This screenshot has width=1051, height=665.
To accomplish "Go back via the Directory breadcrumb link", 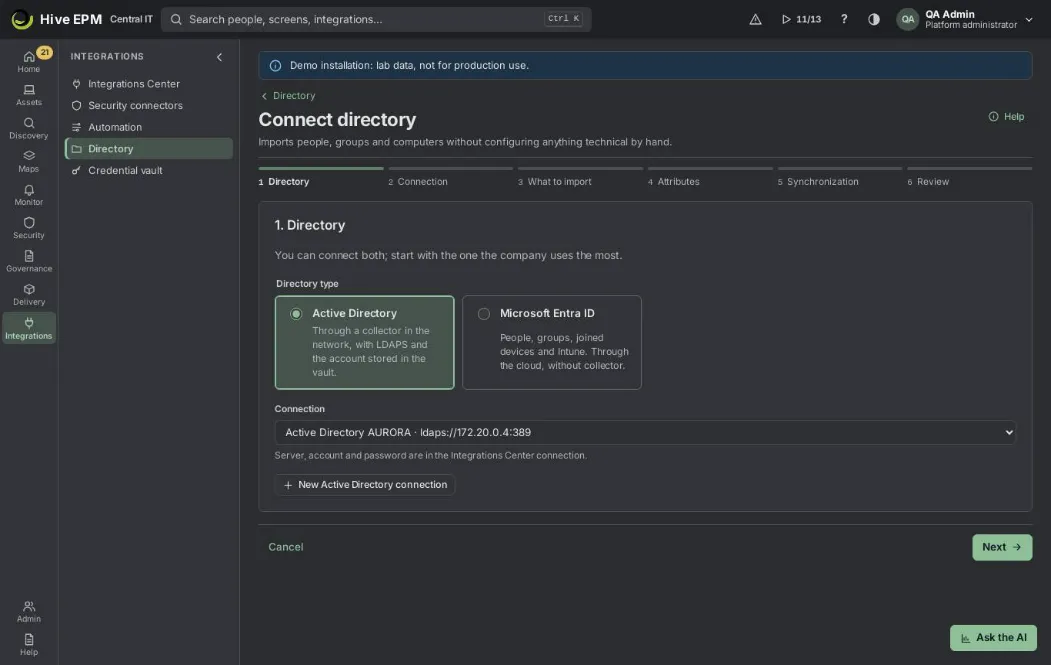I will click(288, 96).
